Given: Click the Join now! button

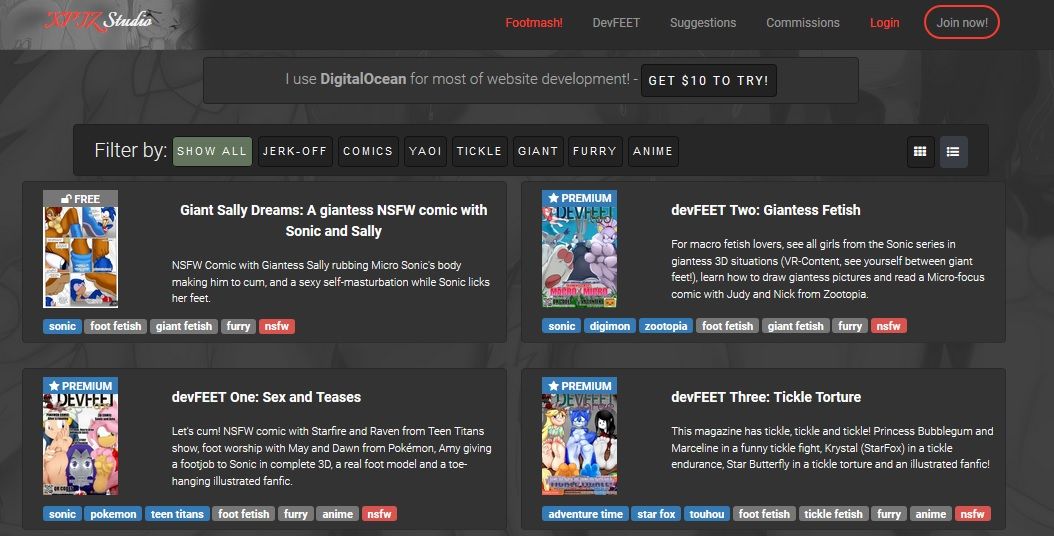Looking at the screenshot, I should coord(962,23).
